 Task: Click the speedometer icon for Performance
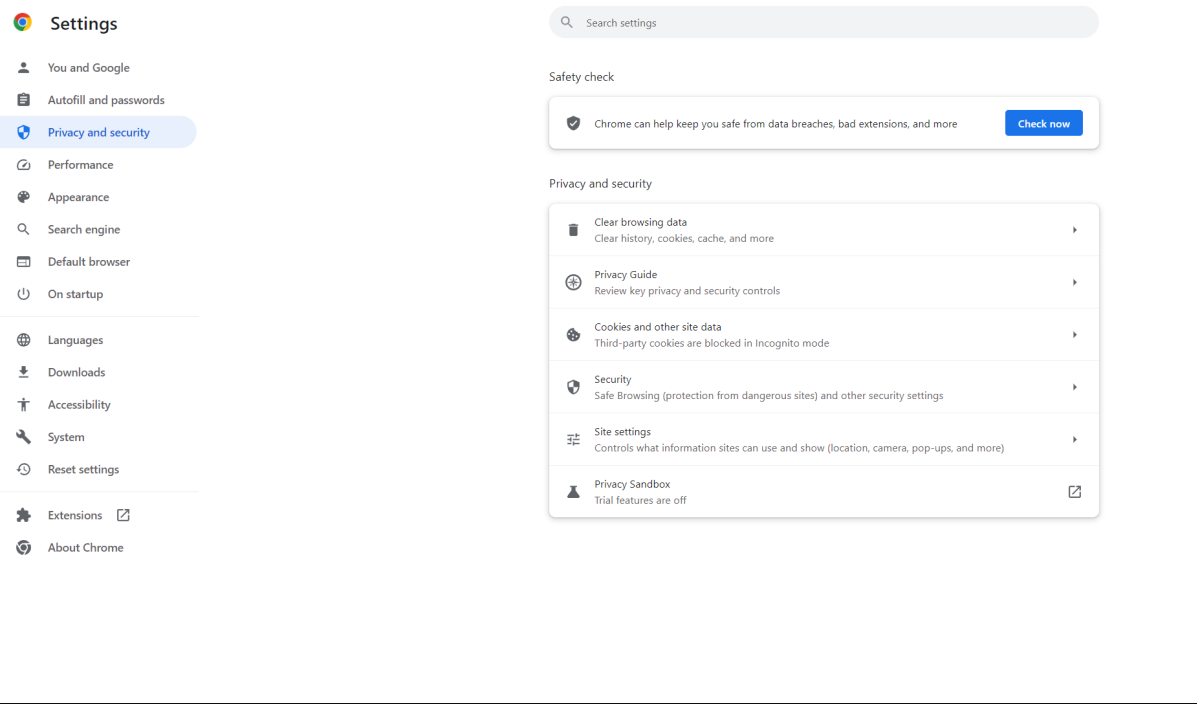24,165
